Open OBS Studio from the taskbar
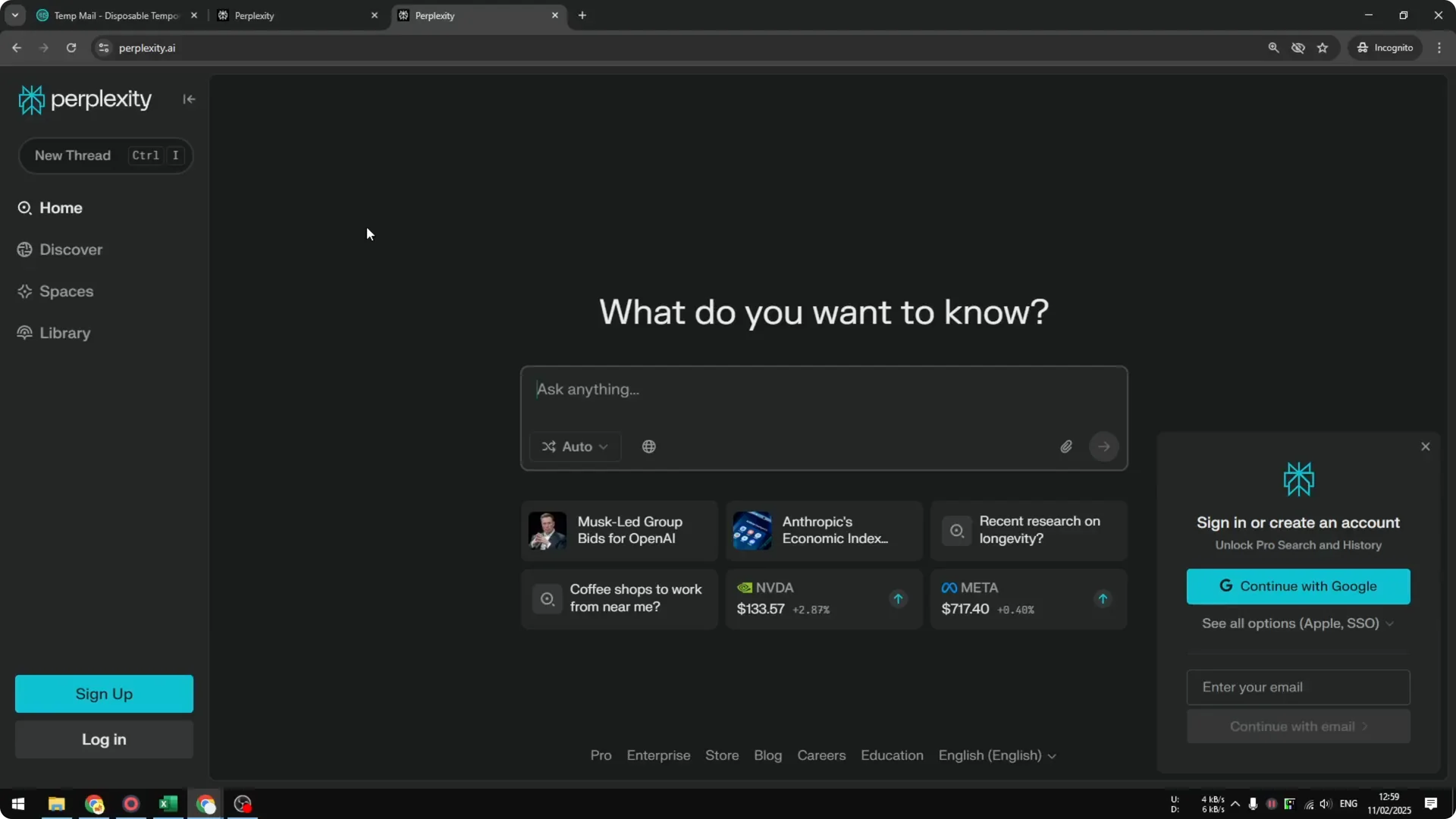Screen dimensions: 1456x819 click(242, 803)
